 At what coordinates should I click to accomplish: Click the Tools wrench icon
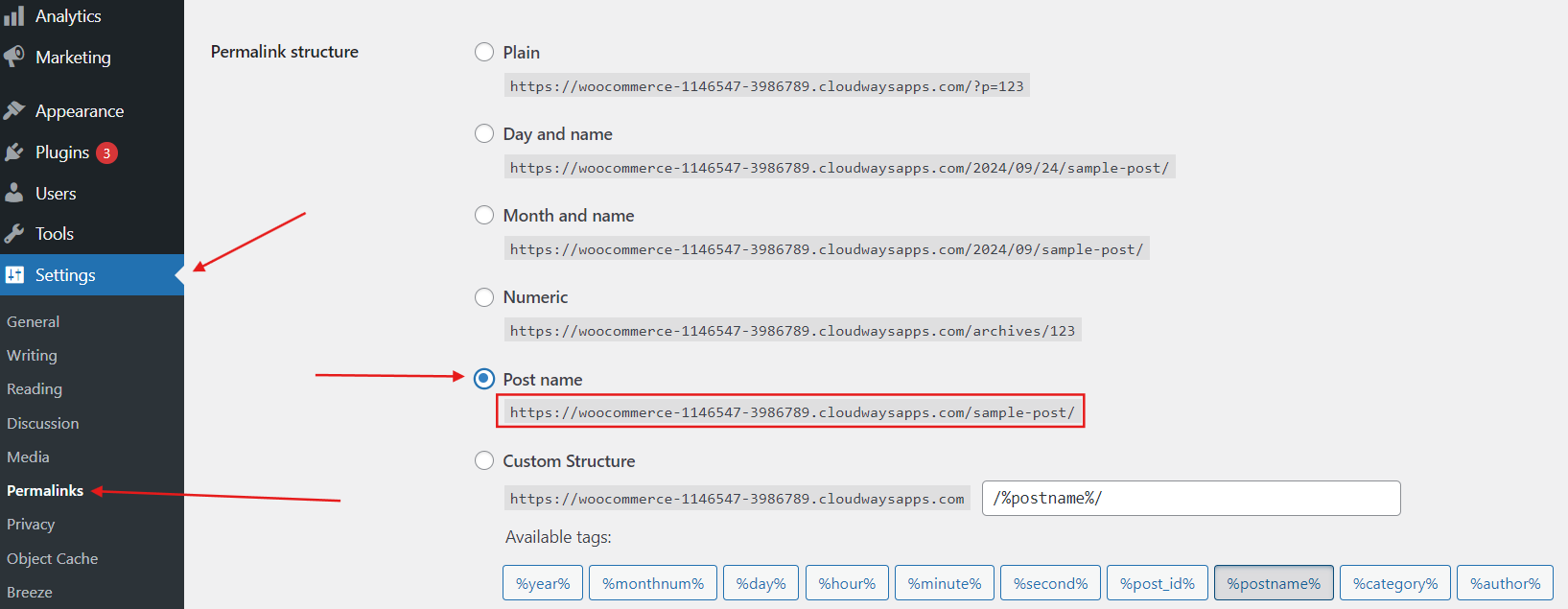point(14,234)
